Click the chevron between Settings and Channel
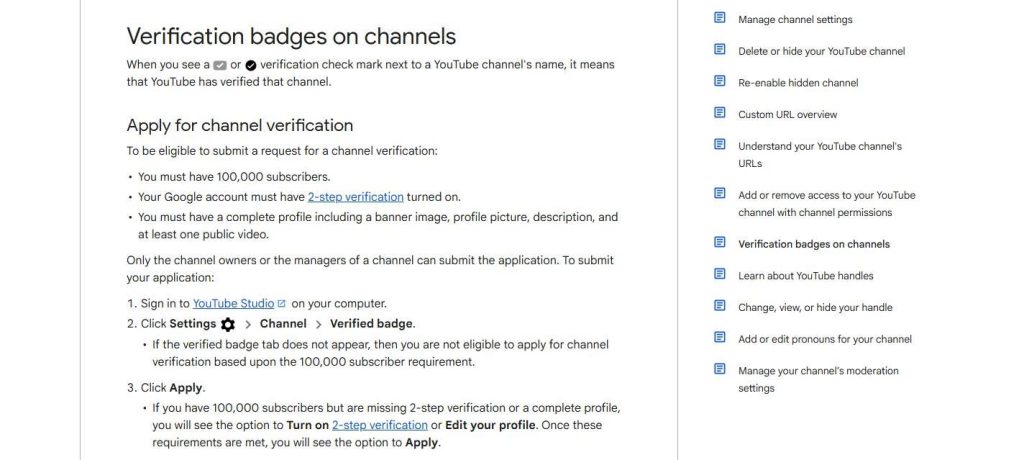Image resolution: width=1024 pixels, height=460 pixels. tap(248, 324)
